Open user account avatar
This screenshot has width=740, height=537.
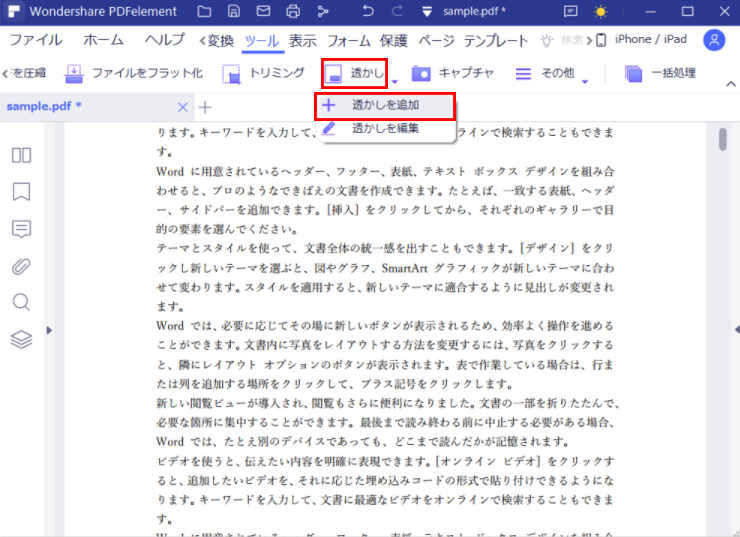[x=714, y=40]
